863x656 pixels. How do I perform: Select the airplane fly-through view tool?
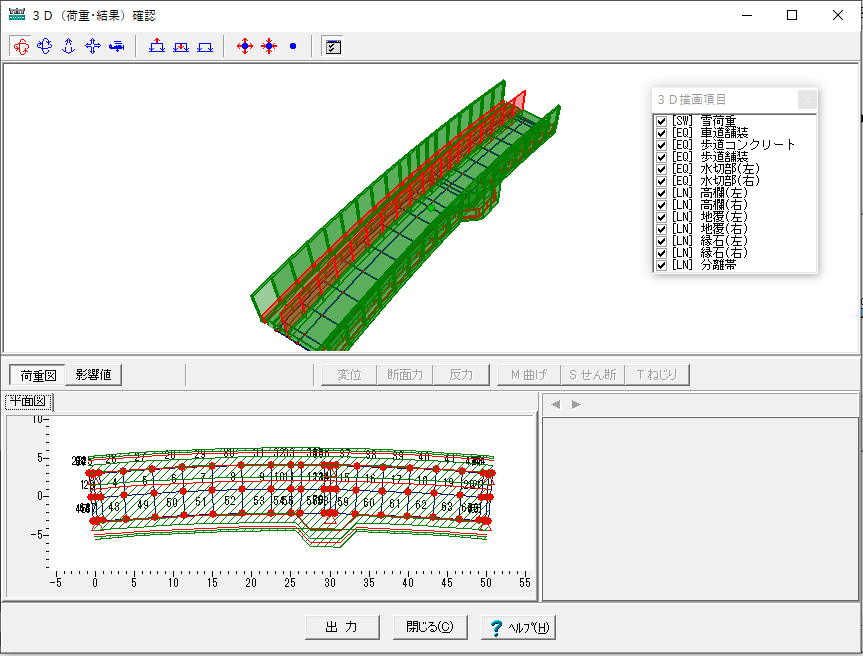(x=117, y=46)
